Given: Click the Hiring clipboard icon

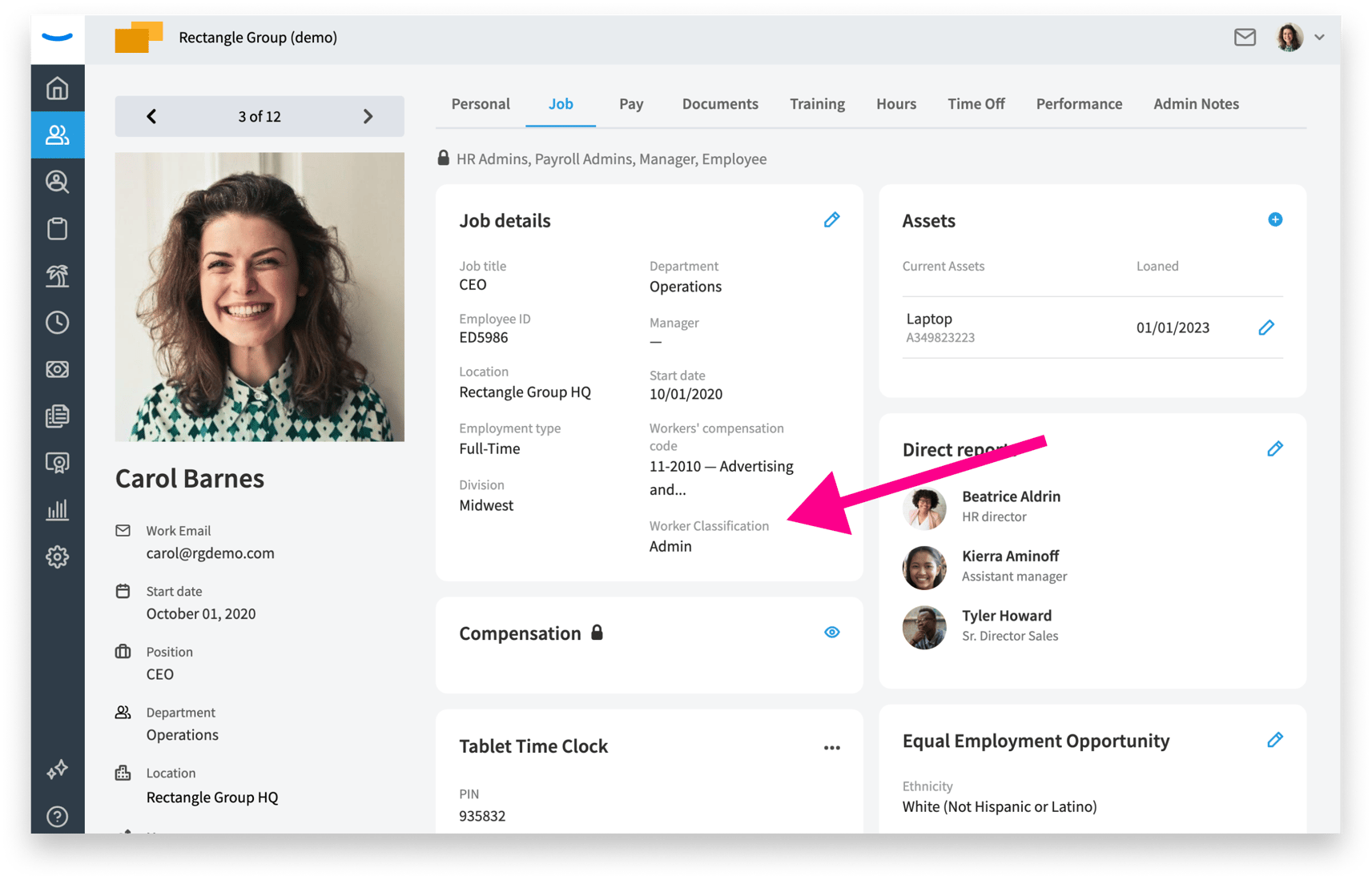Looking at the screenshot, I should pyautogui.click(x=58, y=228).
